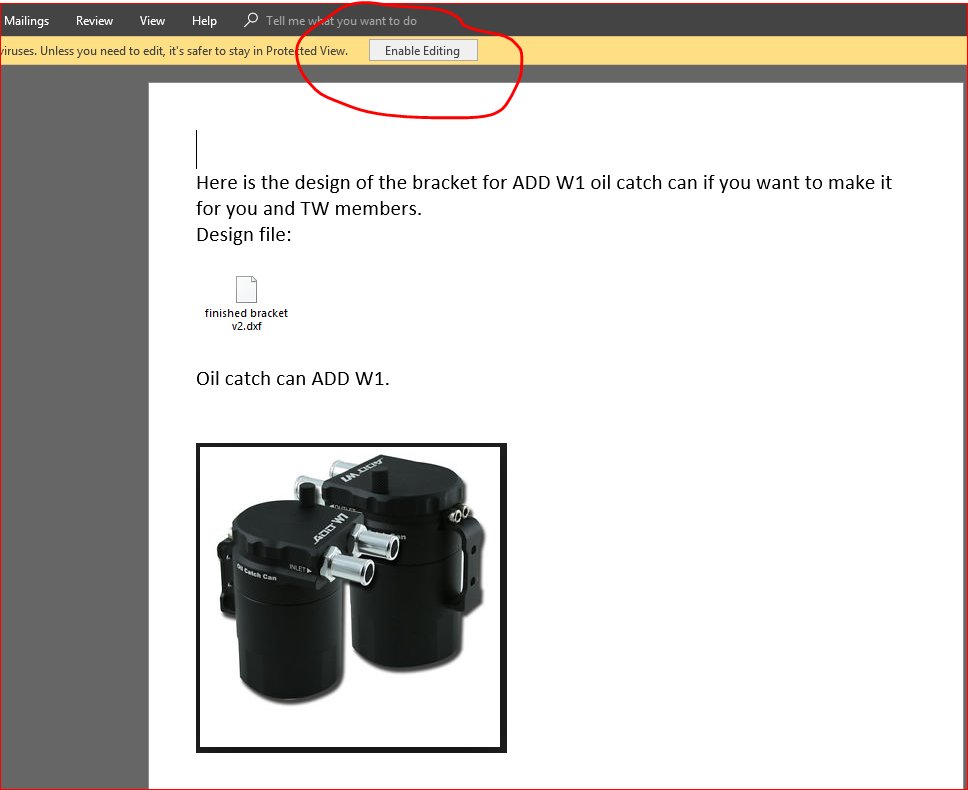Click the Enable Editing button
968x790 pixels.
tap(423, 51)
